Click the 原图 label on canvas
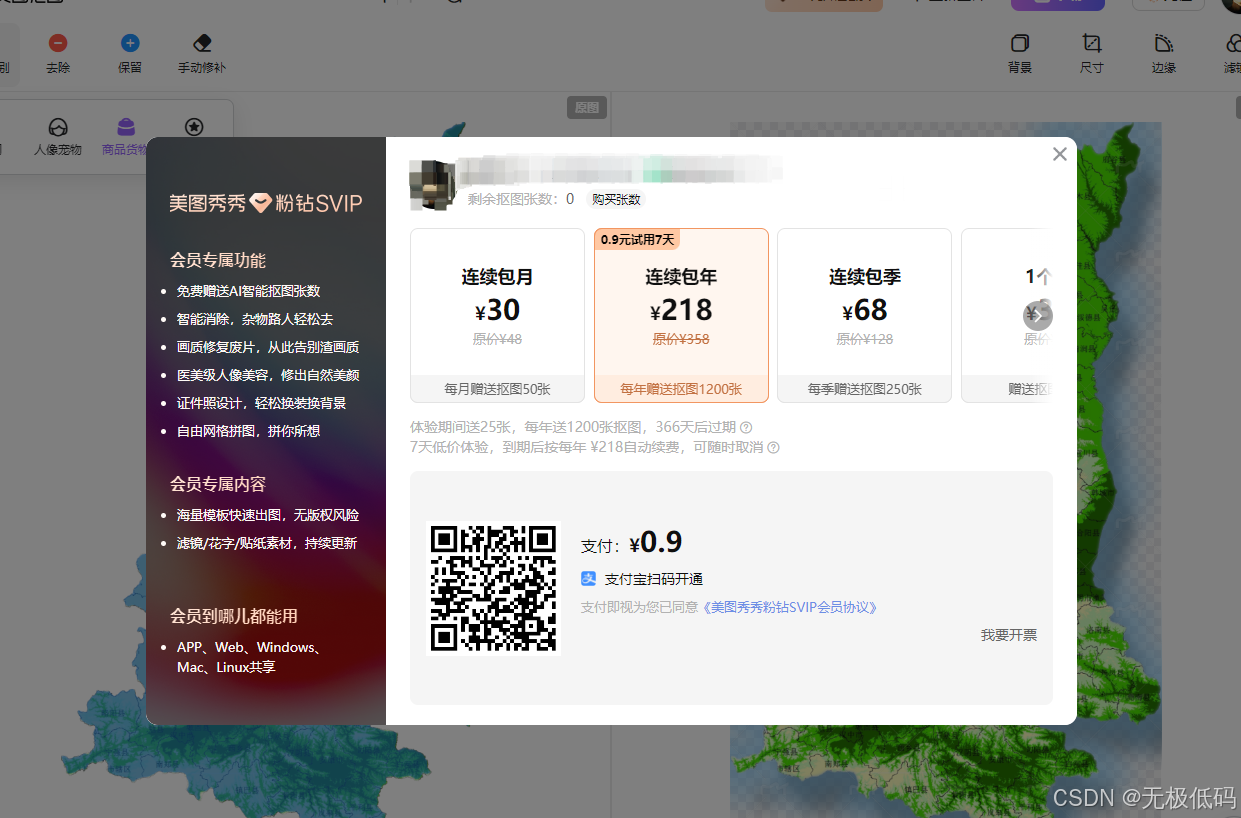This screenshot has width=1241, height=818. (587, 107)
